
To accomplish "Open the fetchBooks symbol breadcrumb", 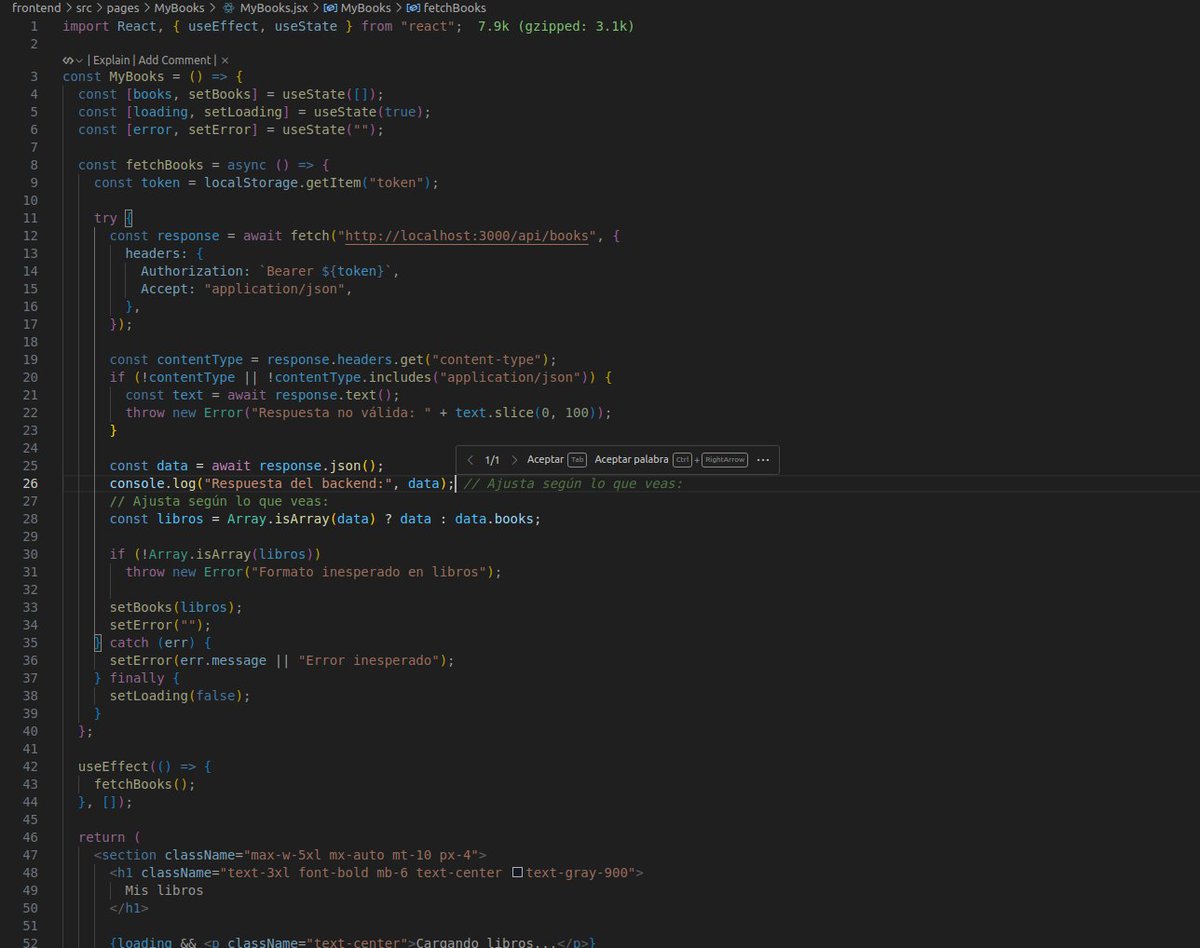I will click(455, 8).
